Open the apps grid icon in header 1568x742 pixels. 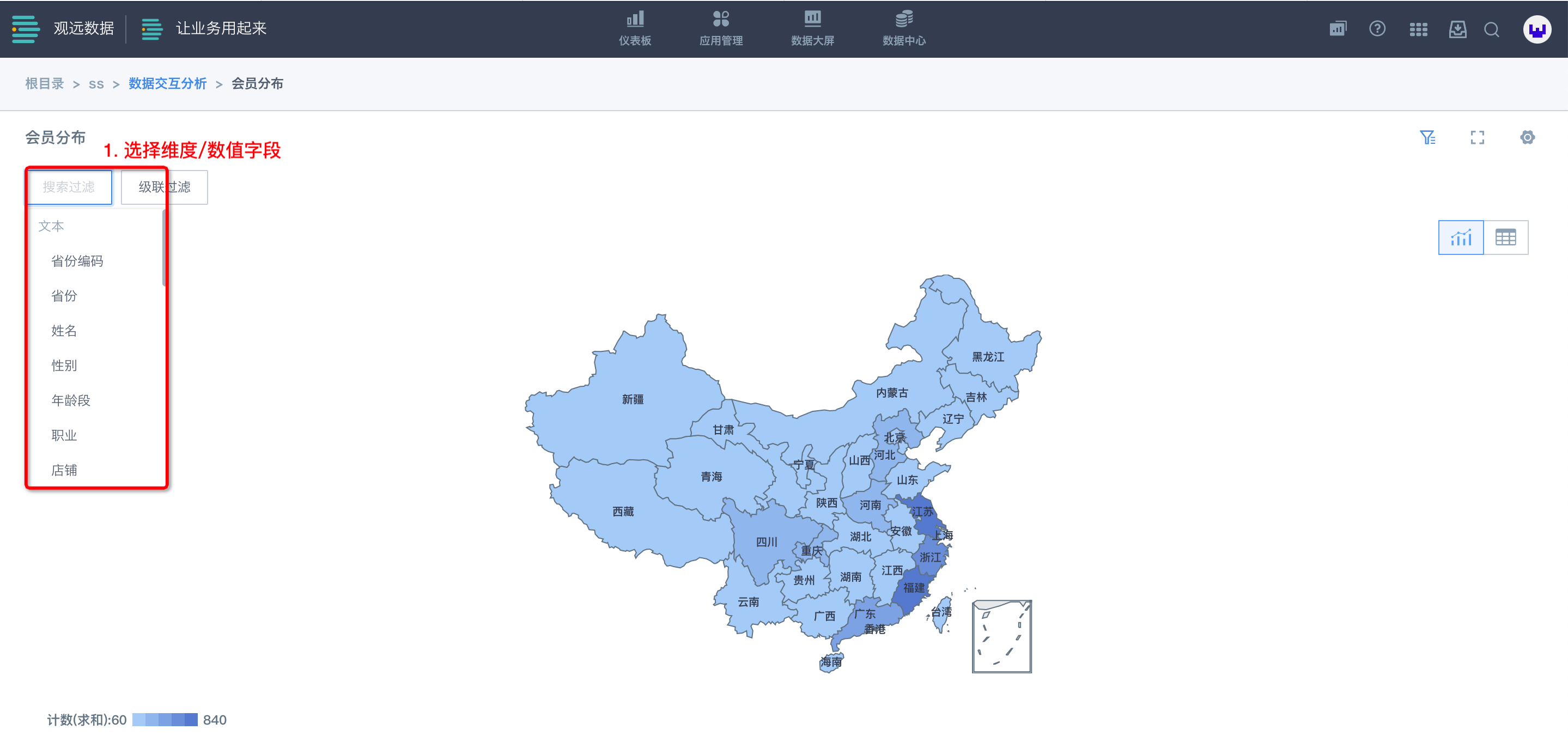click(1418, 29)
